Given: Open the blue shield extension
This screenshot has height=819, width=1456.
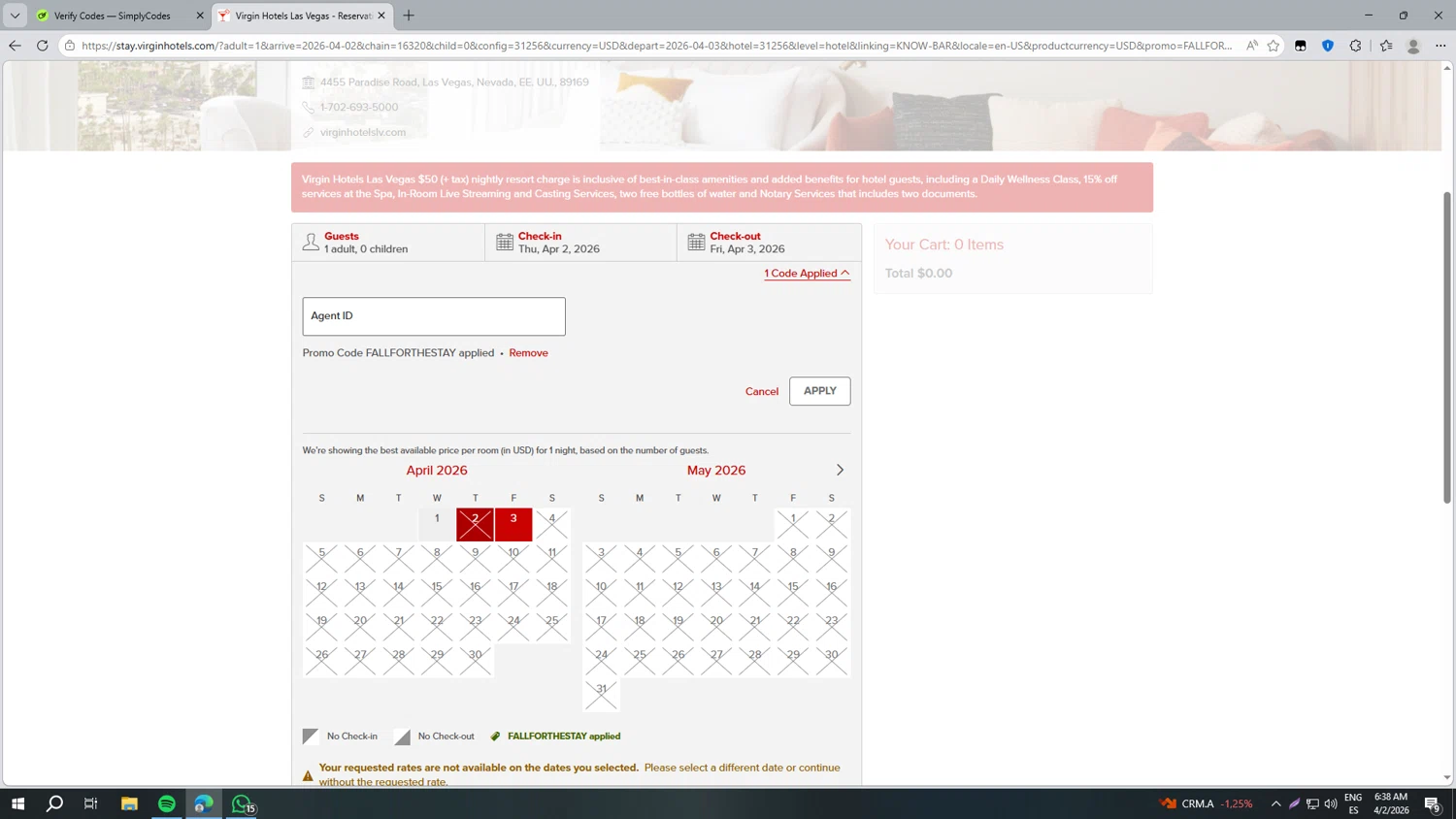Looking at the screenshot, I should coord(1328,46).
